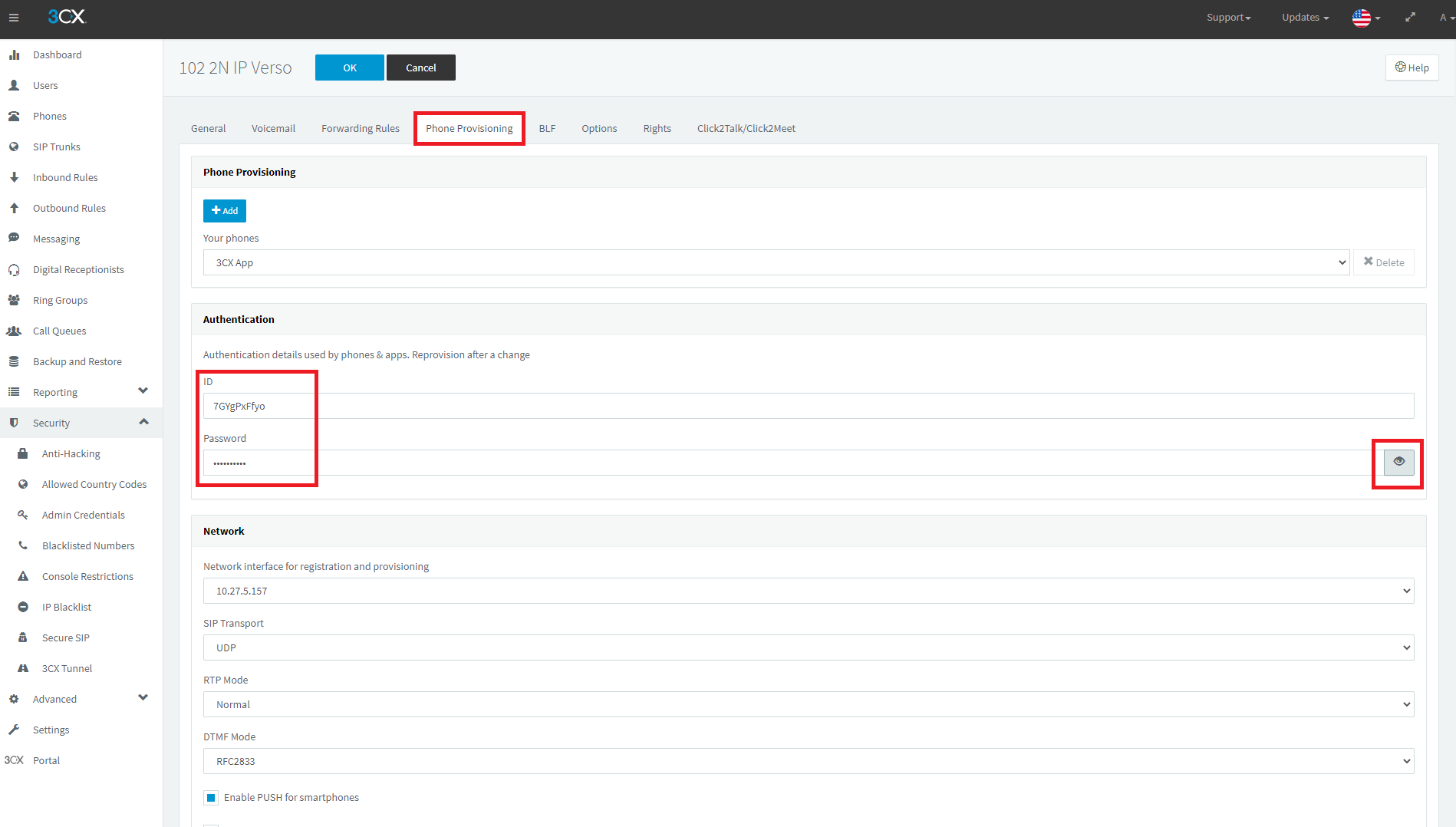
Task: Click the Anti-Hacking lock icon
Action: 23,454
